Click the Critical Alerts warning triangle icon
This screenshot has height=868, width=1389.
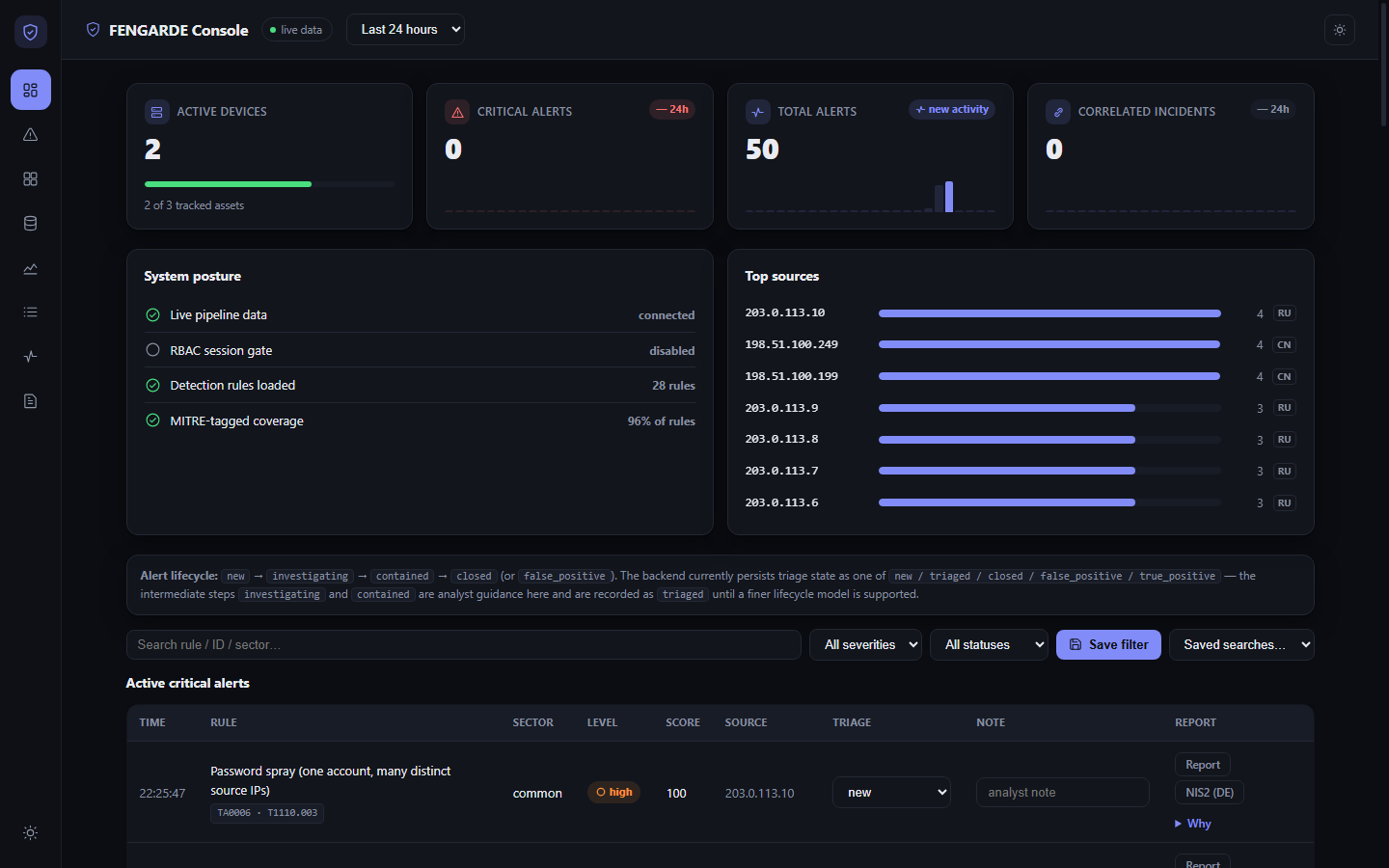coord(457,112)
